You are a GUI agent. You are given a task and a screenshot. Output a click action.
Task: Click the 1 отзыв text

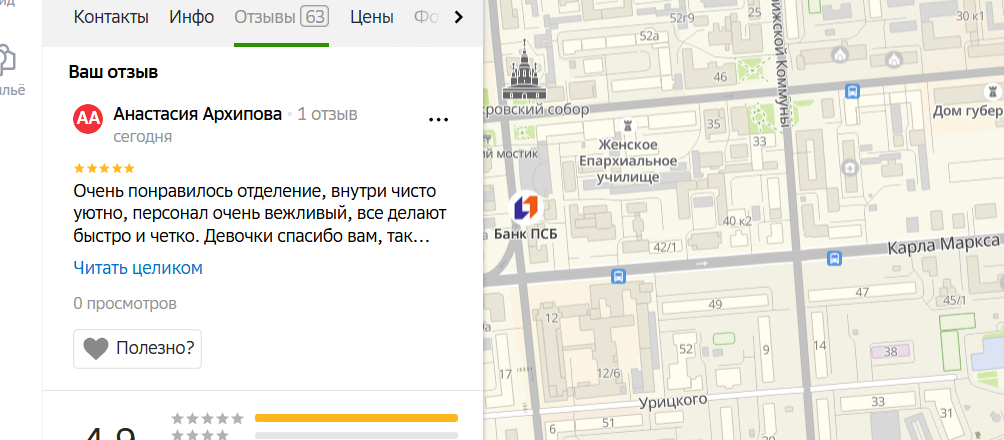327,115
